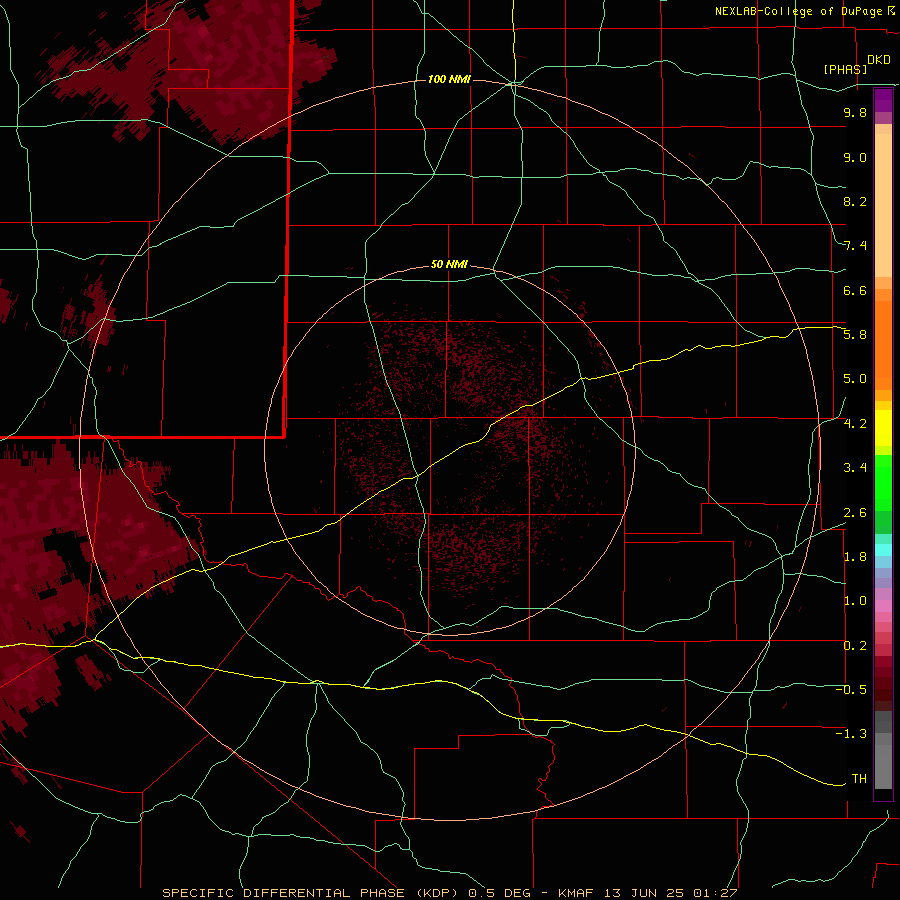Click the gray color bar segment
Viewport: 900px width, 900px height.
point(883,751)
